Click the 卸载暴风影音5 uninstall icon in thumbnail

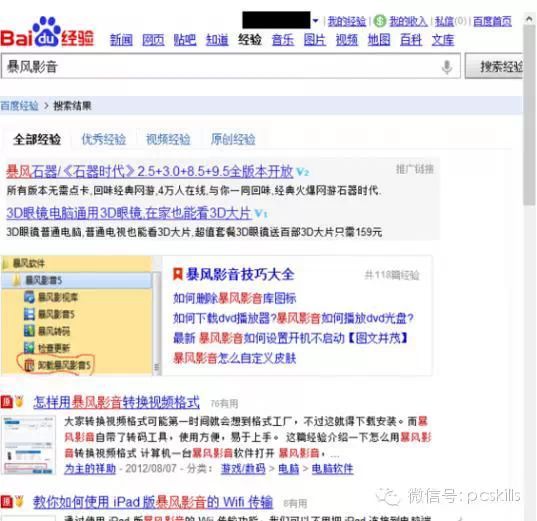pyautogui.click(x=29, y=365)
